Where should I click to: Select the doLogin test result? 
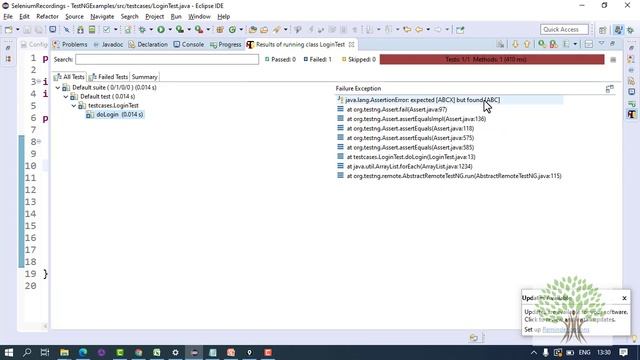pos(115,115)
